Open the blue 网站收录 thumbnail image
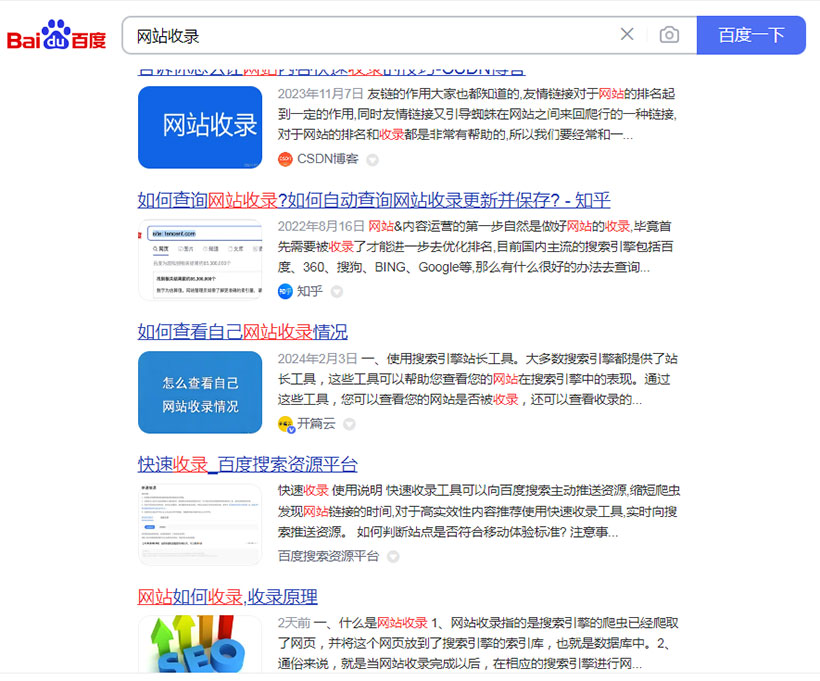820x681 pixels. (199, 127)
